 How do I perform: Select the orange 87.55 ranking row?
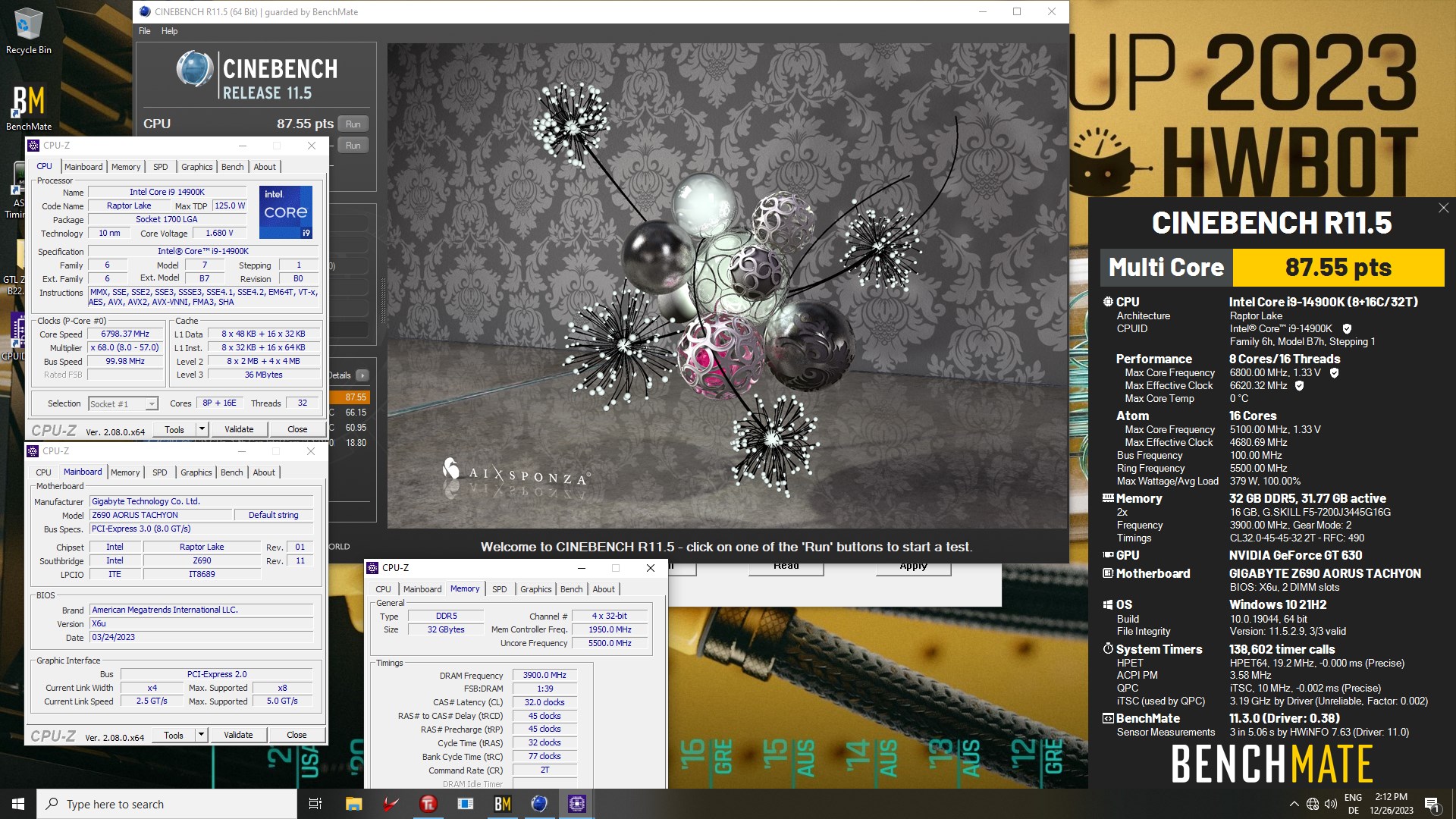pyautogui.click(x=350, y=397)
